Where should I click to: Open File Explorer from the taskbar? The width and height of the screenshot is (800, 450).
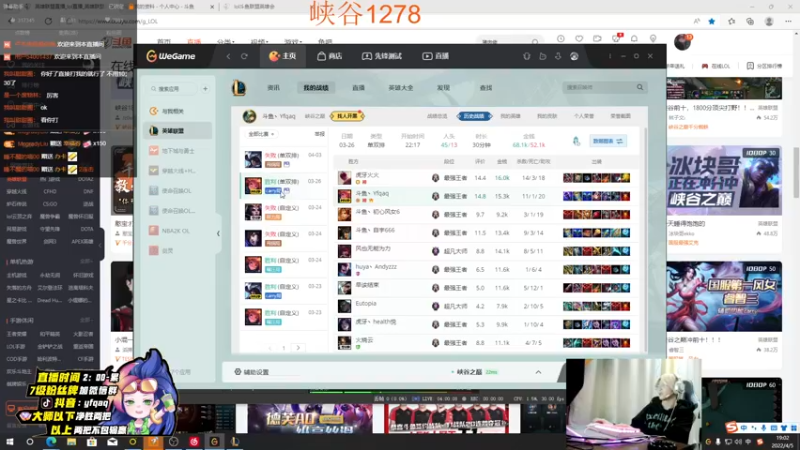coord(71,442)
